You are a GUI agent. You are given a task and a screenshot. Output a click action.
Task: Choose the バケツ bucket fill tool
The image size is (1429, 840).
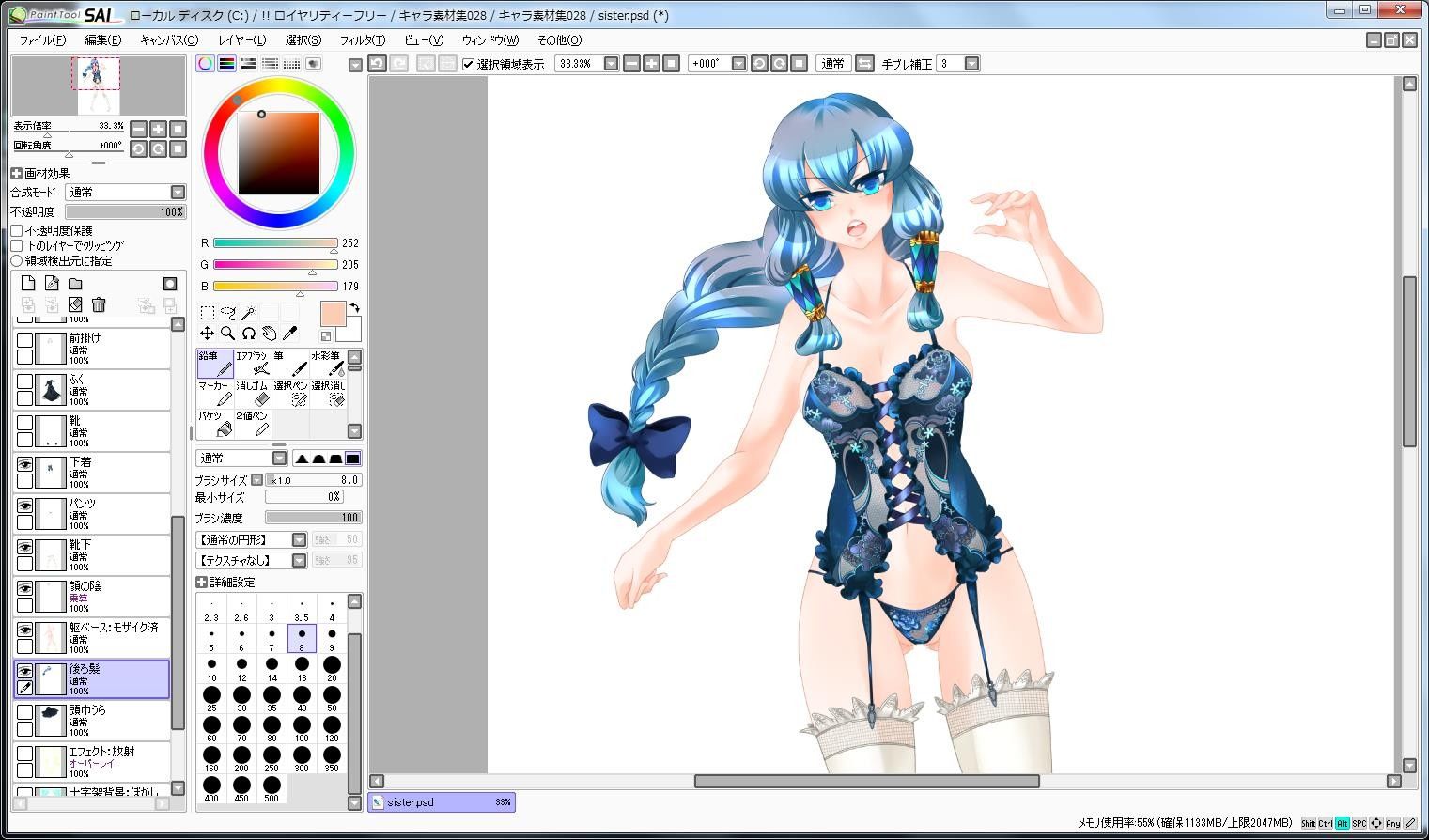tap(215, 424)
